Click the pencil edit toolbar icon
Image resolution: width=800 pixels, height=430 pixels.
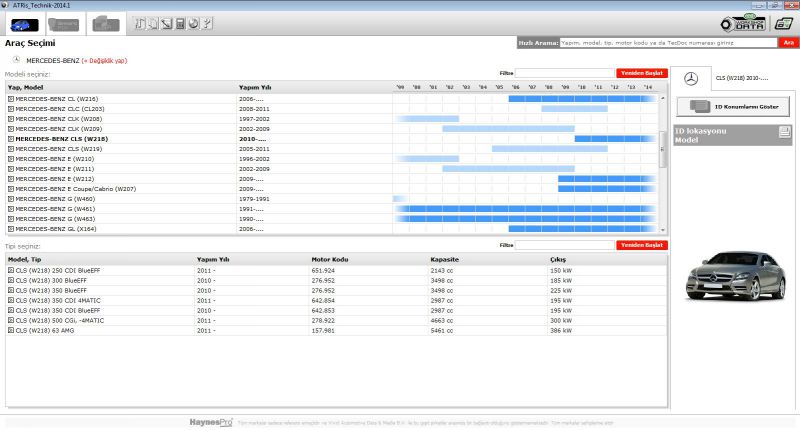pos(167,23)
